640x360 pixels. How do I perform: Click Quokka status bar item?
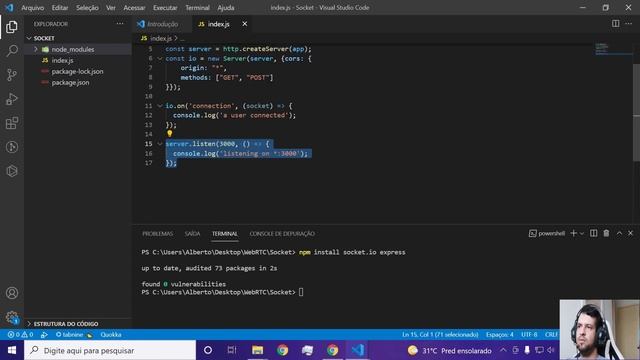(x=111, y=334)
